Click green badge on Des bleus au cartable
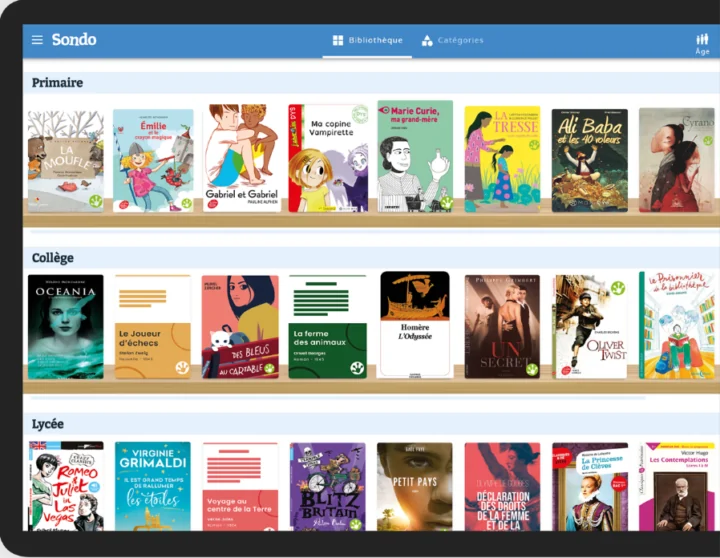 click(x=269, y=368)
